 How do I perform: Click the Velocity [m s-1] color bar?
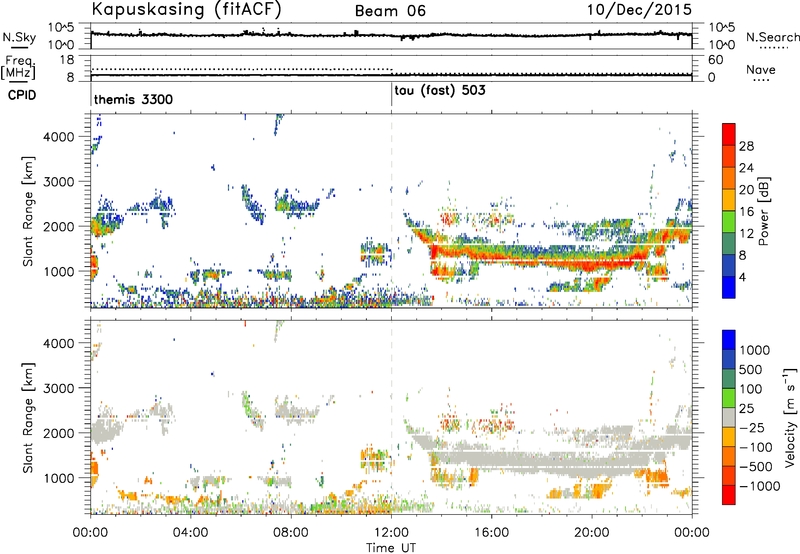pos(729,417)
